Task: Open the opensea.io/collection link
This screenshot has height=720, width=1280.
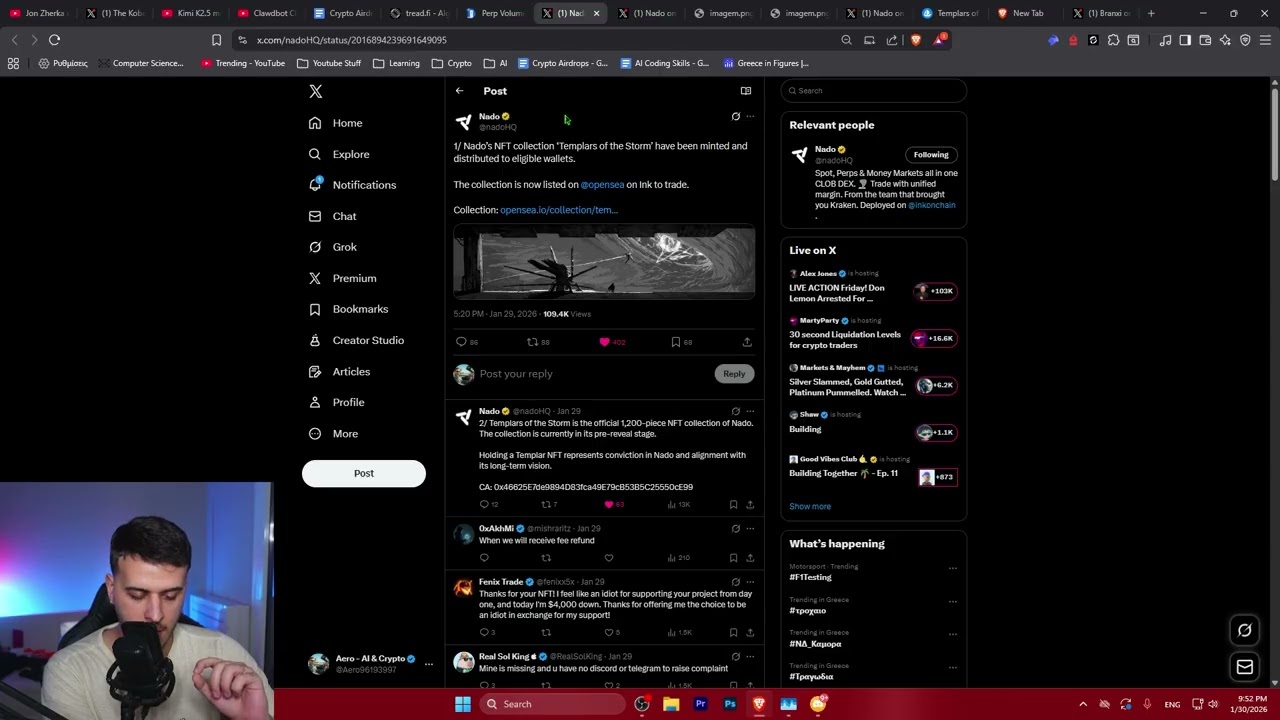Action: pyautogui.click(x=559, y=210)
